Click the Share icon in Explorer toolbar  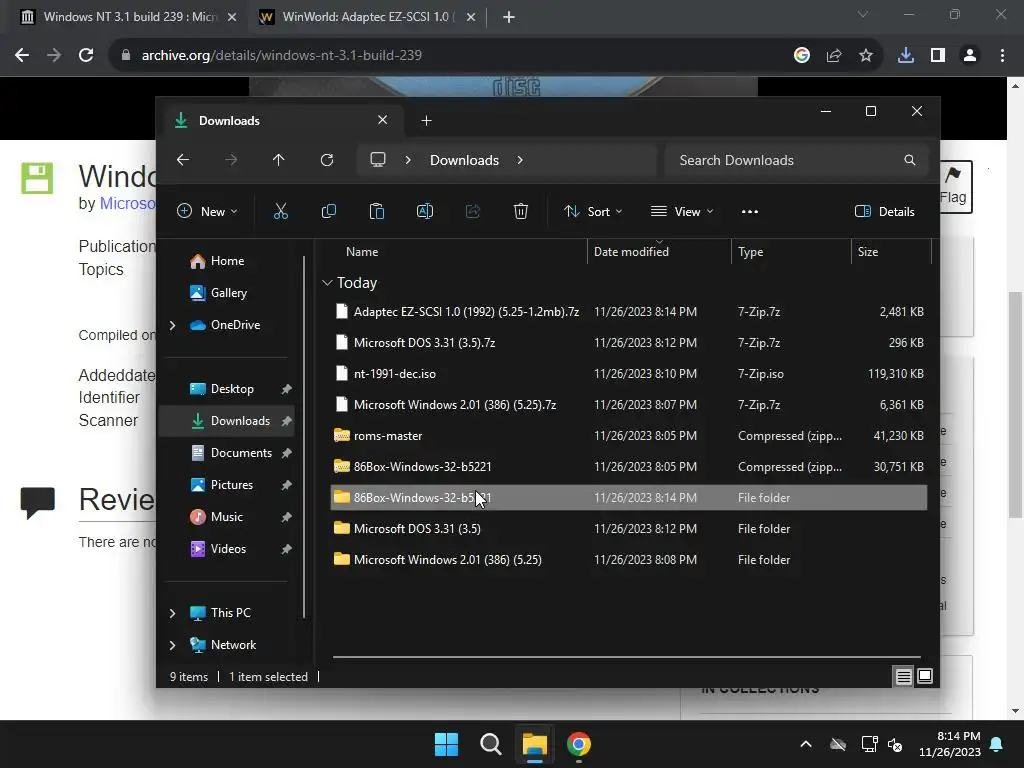coord(473,212)
